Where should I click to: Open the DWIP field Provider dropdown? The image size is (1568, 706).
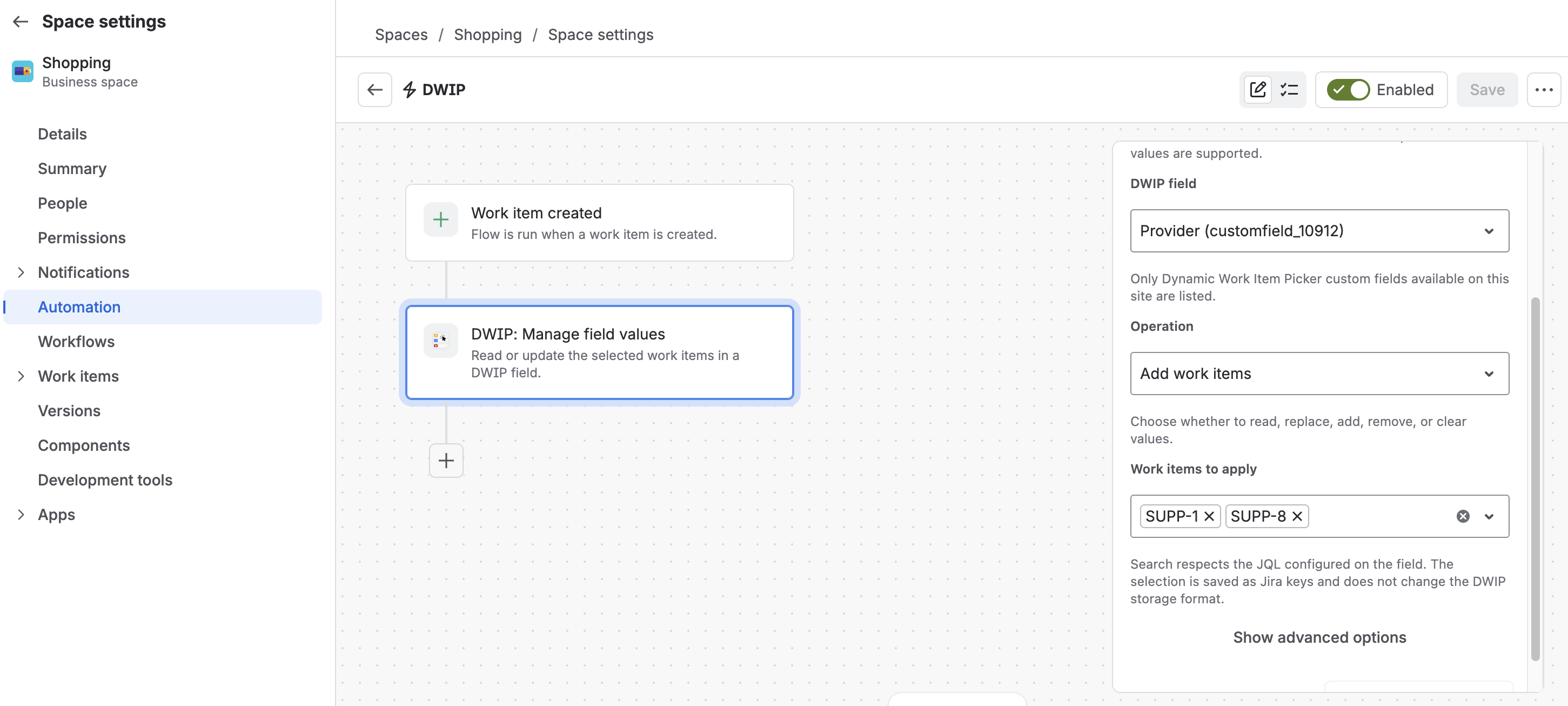pyautogui.click(x=1319, y=231)
